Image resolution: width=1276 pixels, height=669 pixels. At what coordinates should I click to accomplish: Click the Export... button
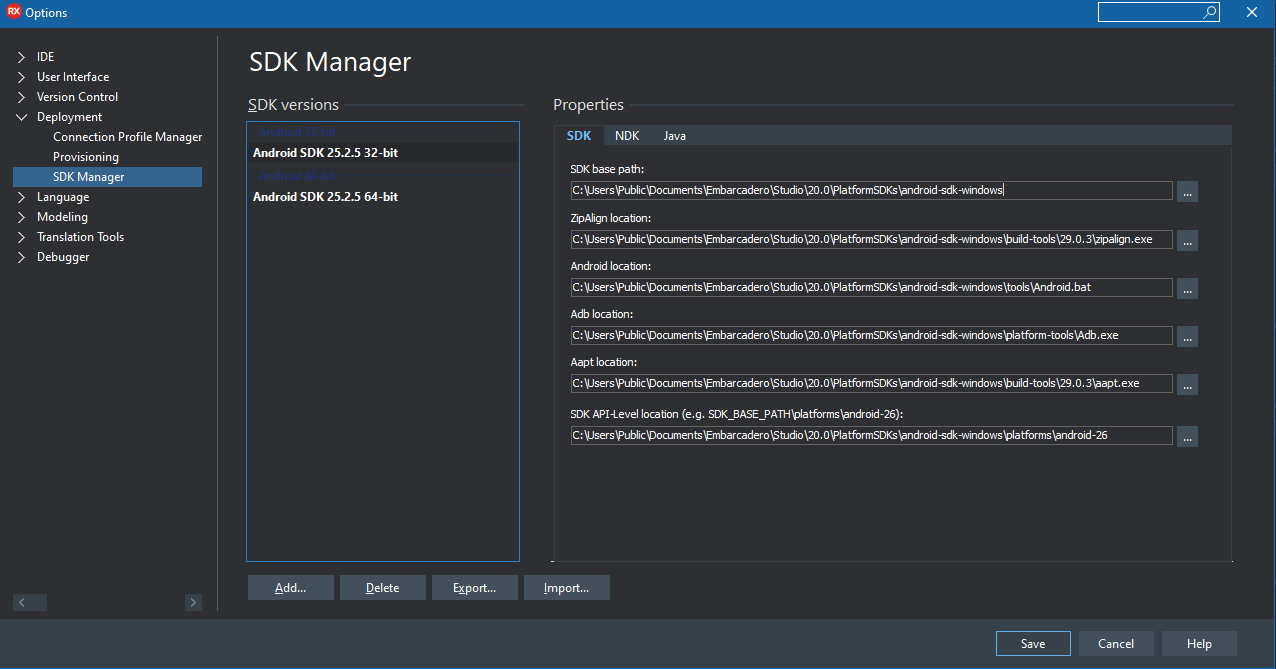click(x=475, y=588)
